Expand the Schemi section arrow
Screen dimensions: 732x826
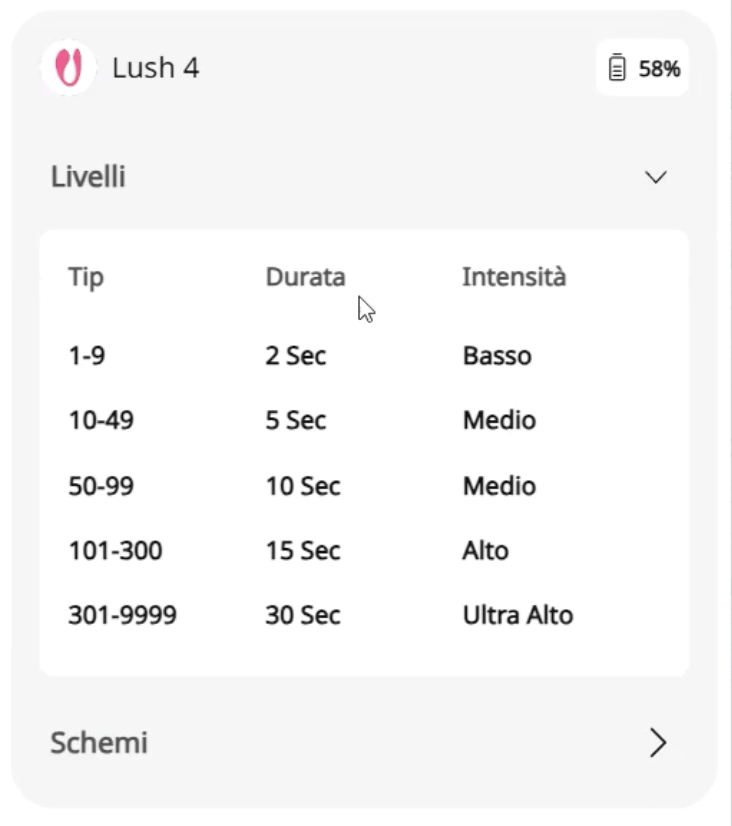point(657,743)
